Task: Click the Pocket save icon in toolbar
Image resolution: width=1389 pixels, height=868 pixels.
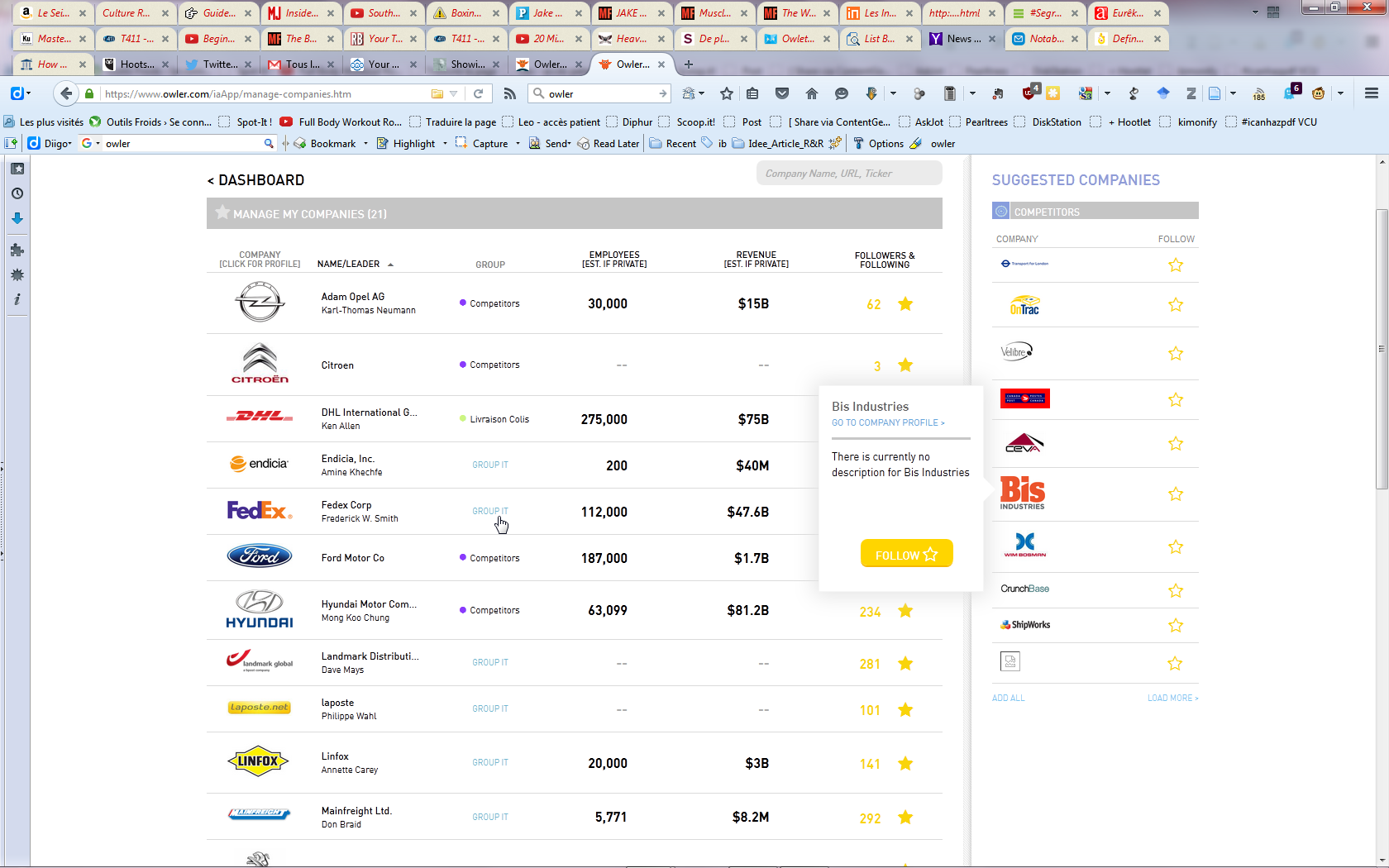Action: pyautogui.click(x=782, y=93)
